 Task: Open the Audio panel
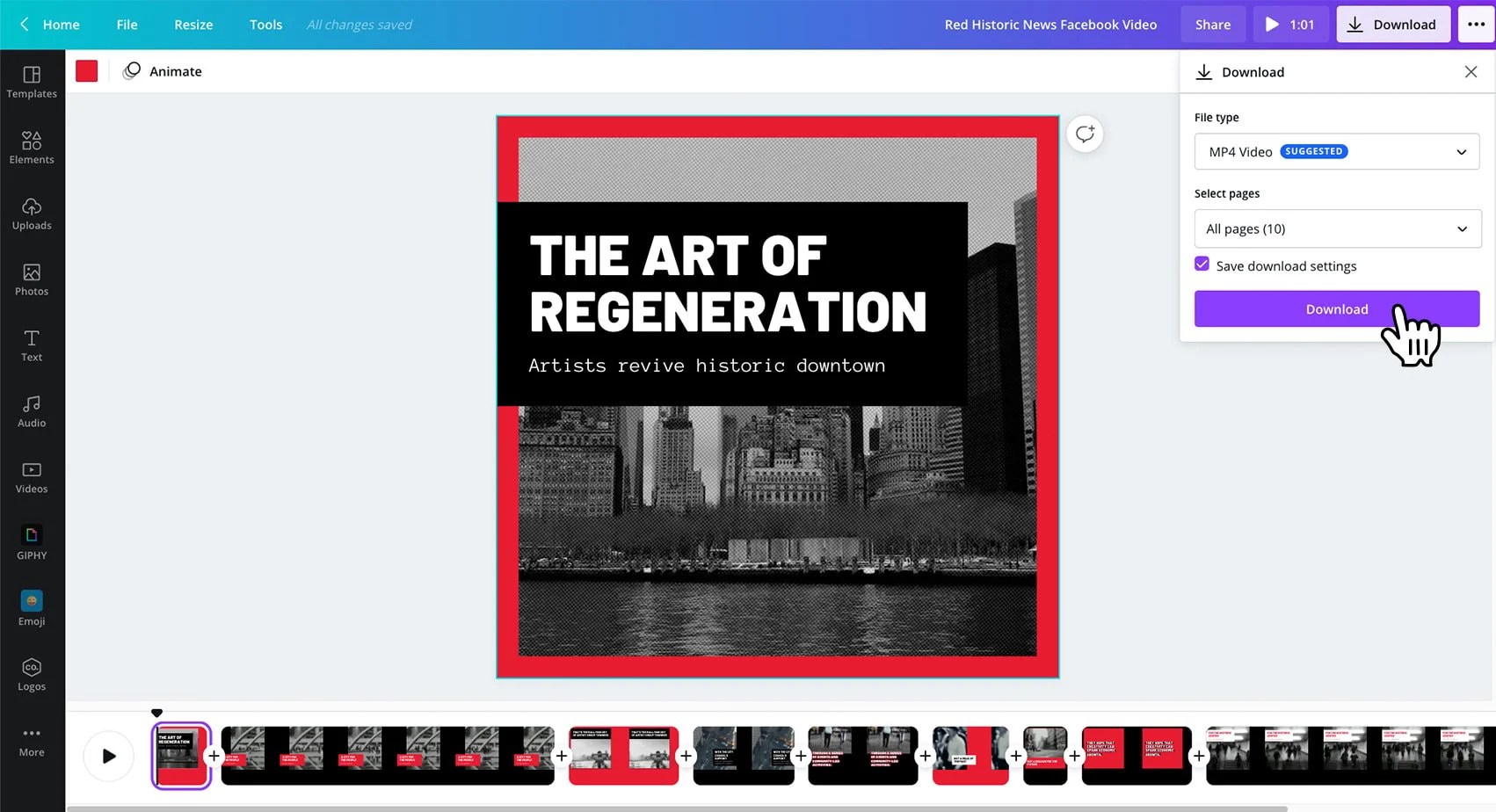point(32,410)
